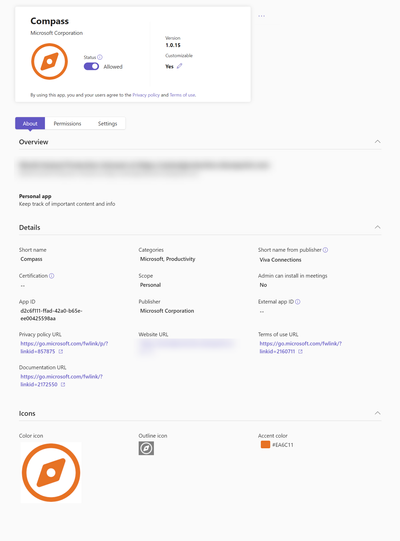The width and height of the screenshot is (400, 541).
Task: Open the Privacy policy link in header
Action: pyautogui.click(x=146, y=95)
